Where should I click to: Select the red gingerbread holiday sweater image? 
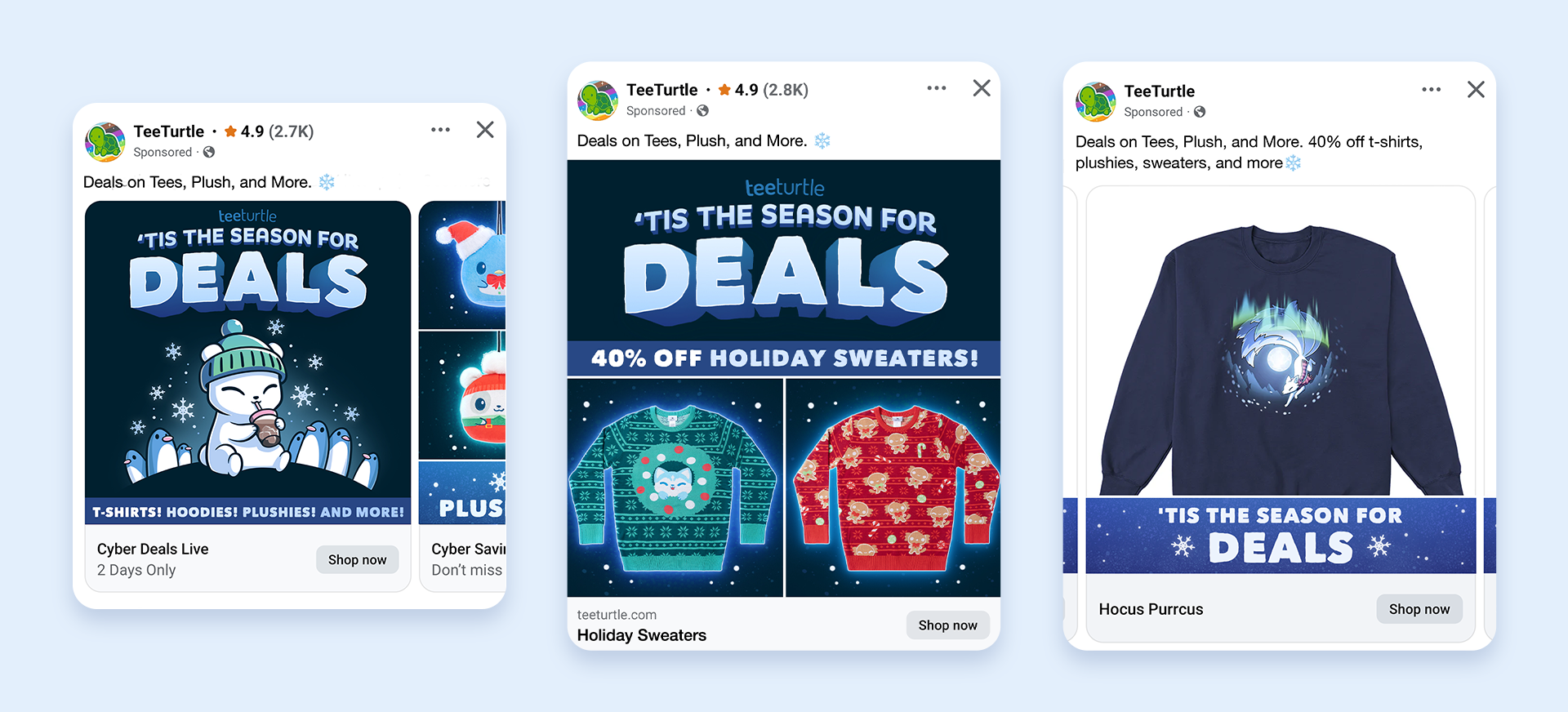tap(893, 487)
